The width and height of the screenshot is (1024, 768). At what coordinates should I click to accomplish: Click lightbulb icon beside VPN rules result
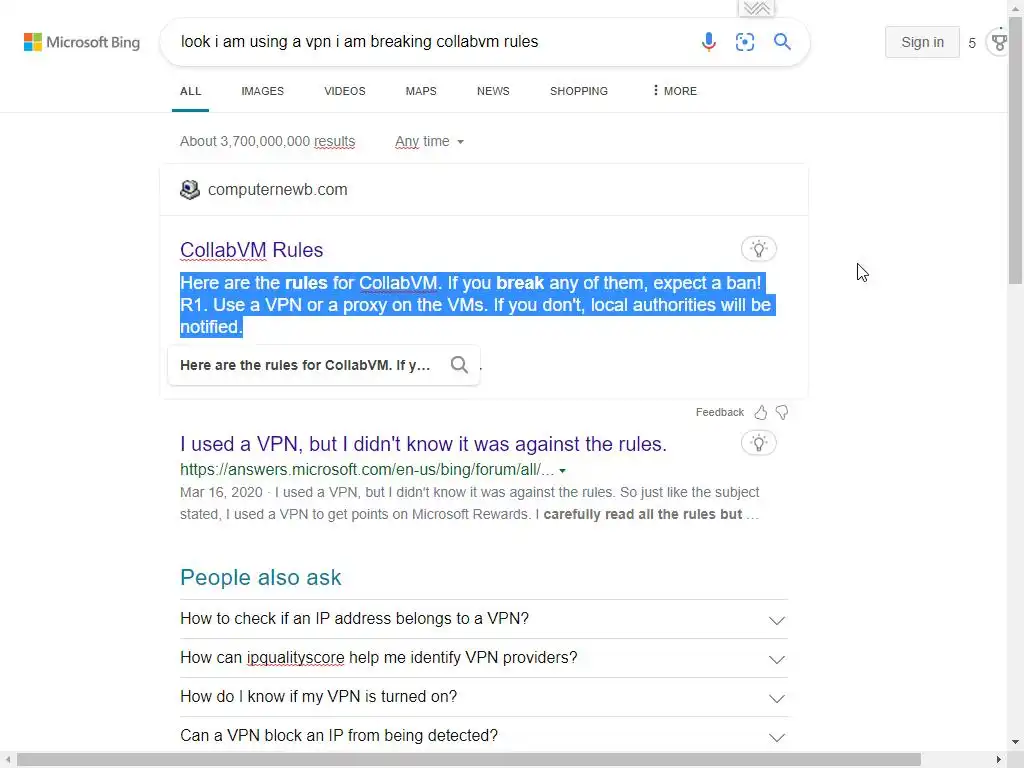point(758,443)
